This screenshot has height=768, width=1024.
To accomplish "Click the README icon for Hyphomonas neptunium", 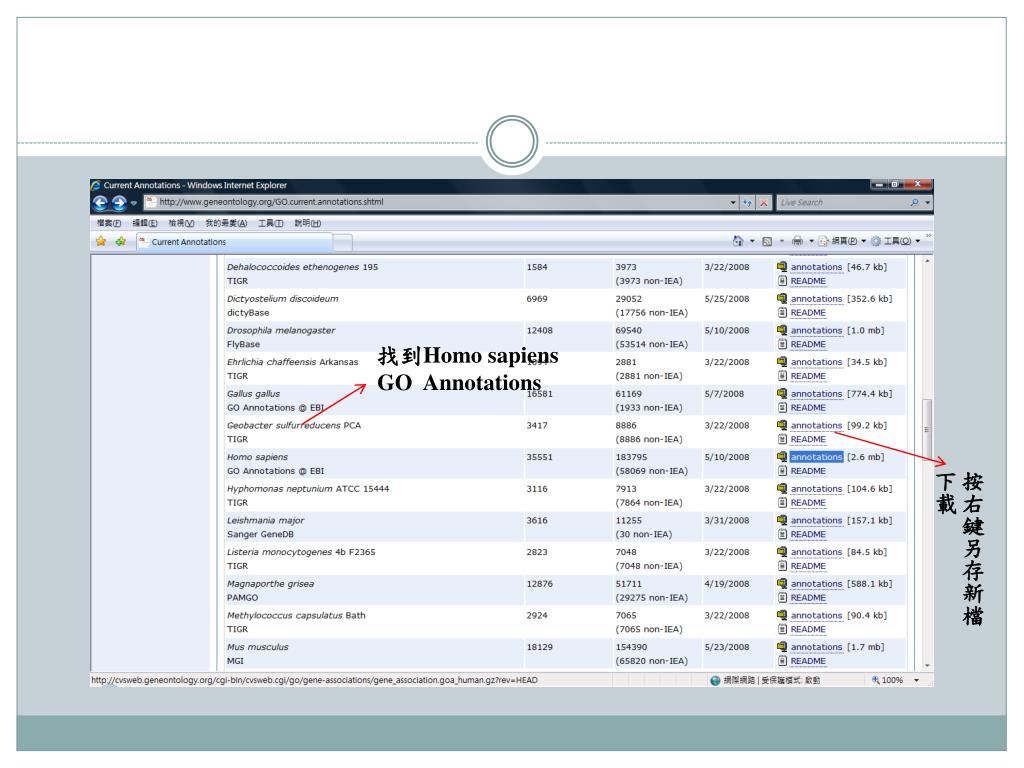I will tap(782, 502).
